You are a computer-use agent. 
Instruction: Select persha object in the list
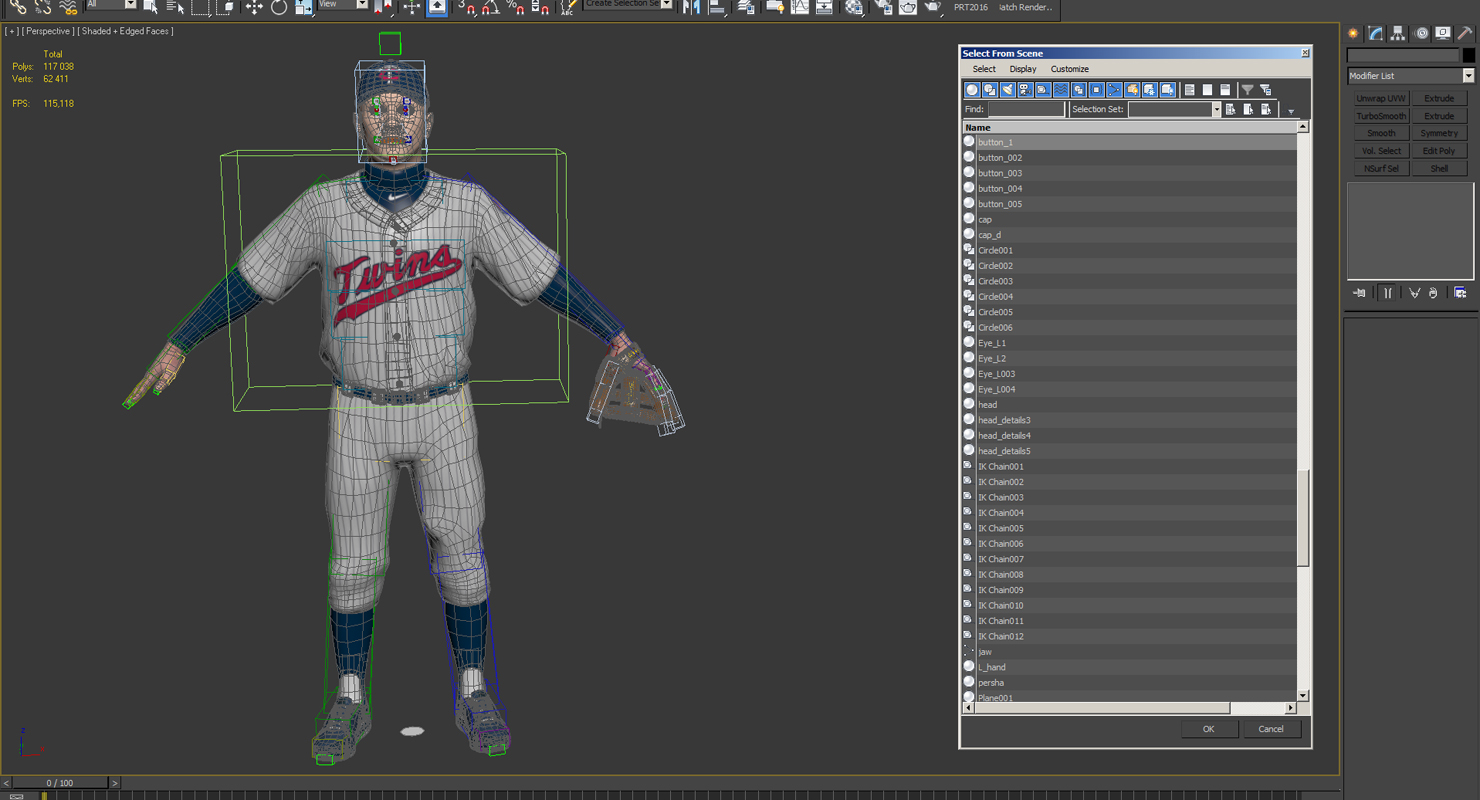tap(1129, 683)
